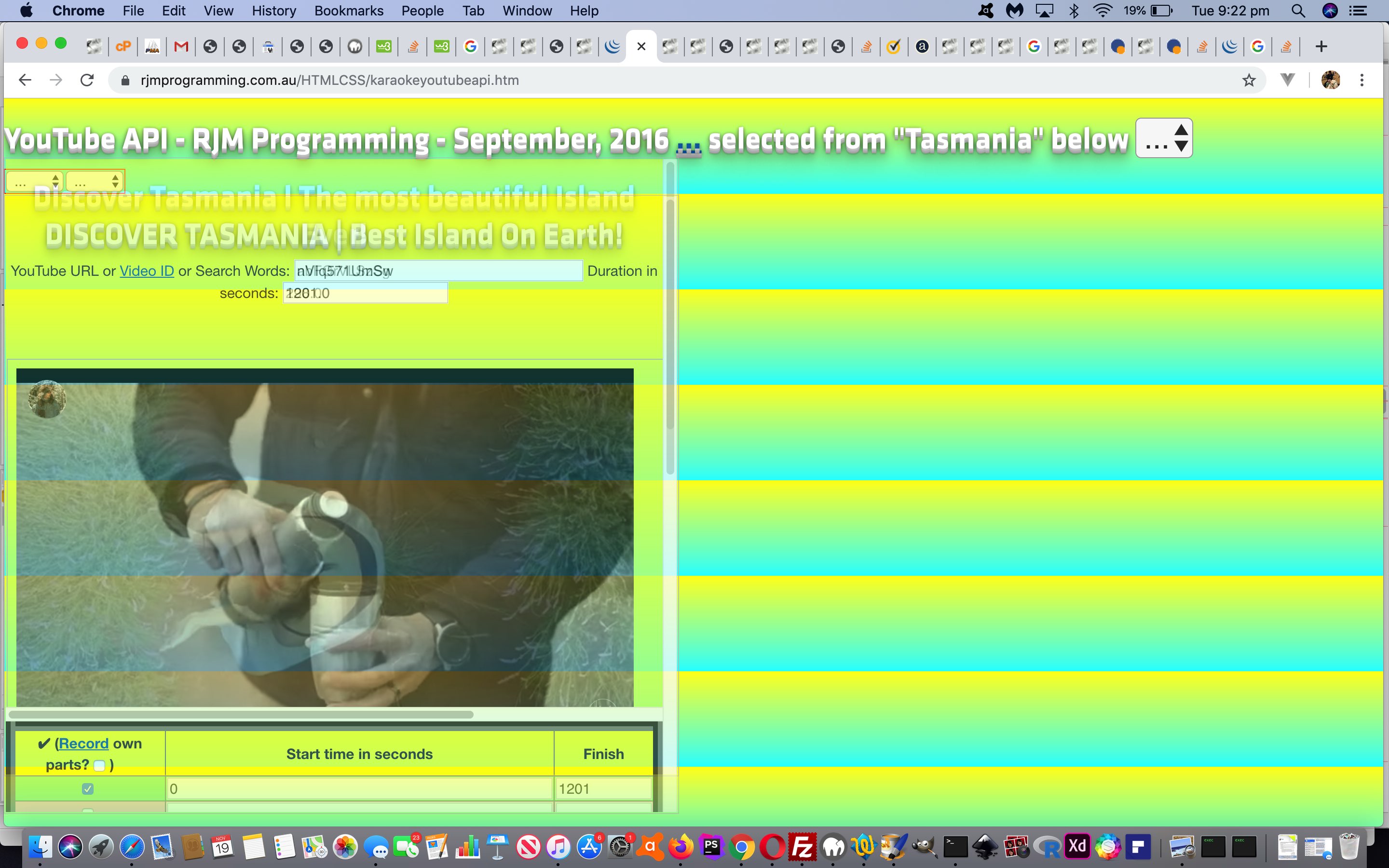Go back using the browser back arrow

[25, 80]
